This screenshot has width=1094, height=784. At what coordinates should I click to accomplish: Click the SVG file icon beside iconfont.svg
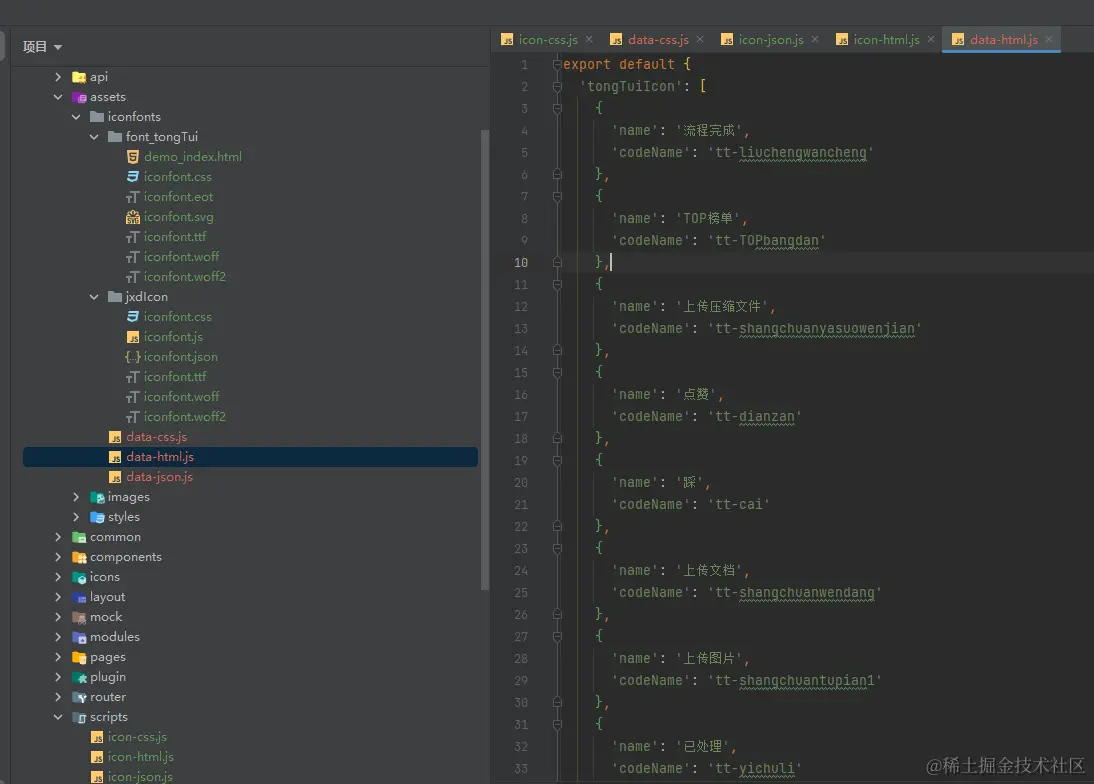coord(133,217)
